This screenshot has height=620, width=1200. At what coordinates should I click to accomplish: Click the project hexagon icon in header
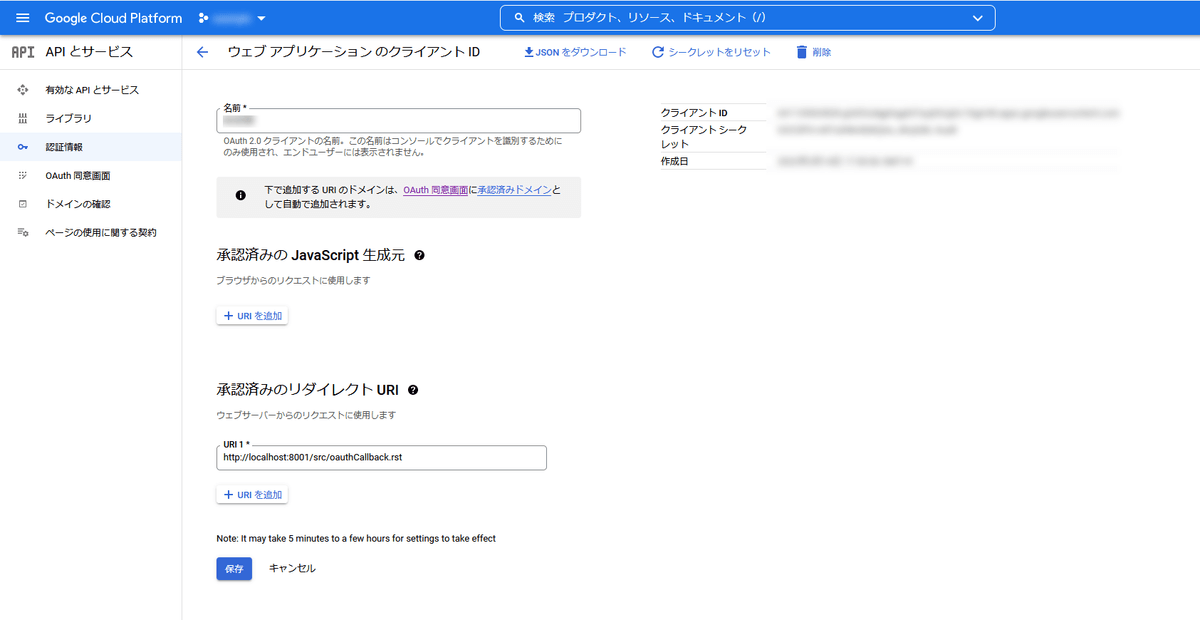tap(203, 18)
